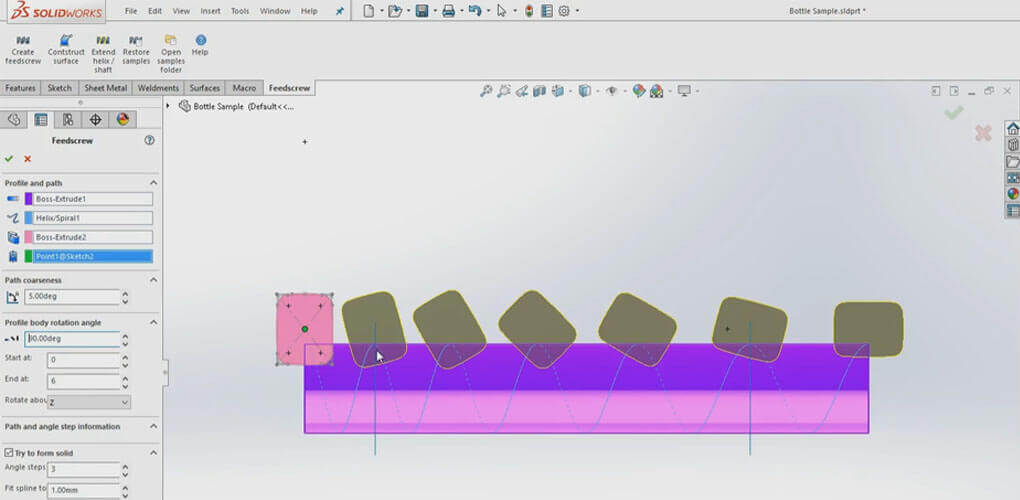
Task: Open File Explorer folder icon in task pane
Action: [x=1012, y=161]
